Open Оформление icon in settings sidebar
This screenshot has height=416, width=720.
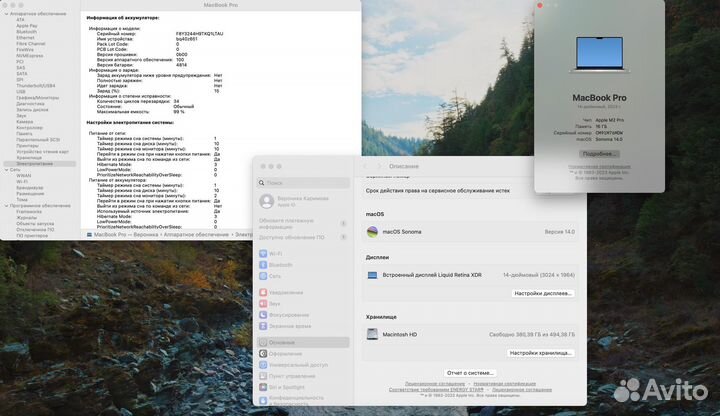263,354
